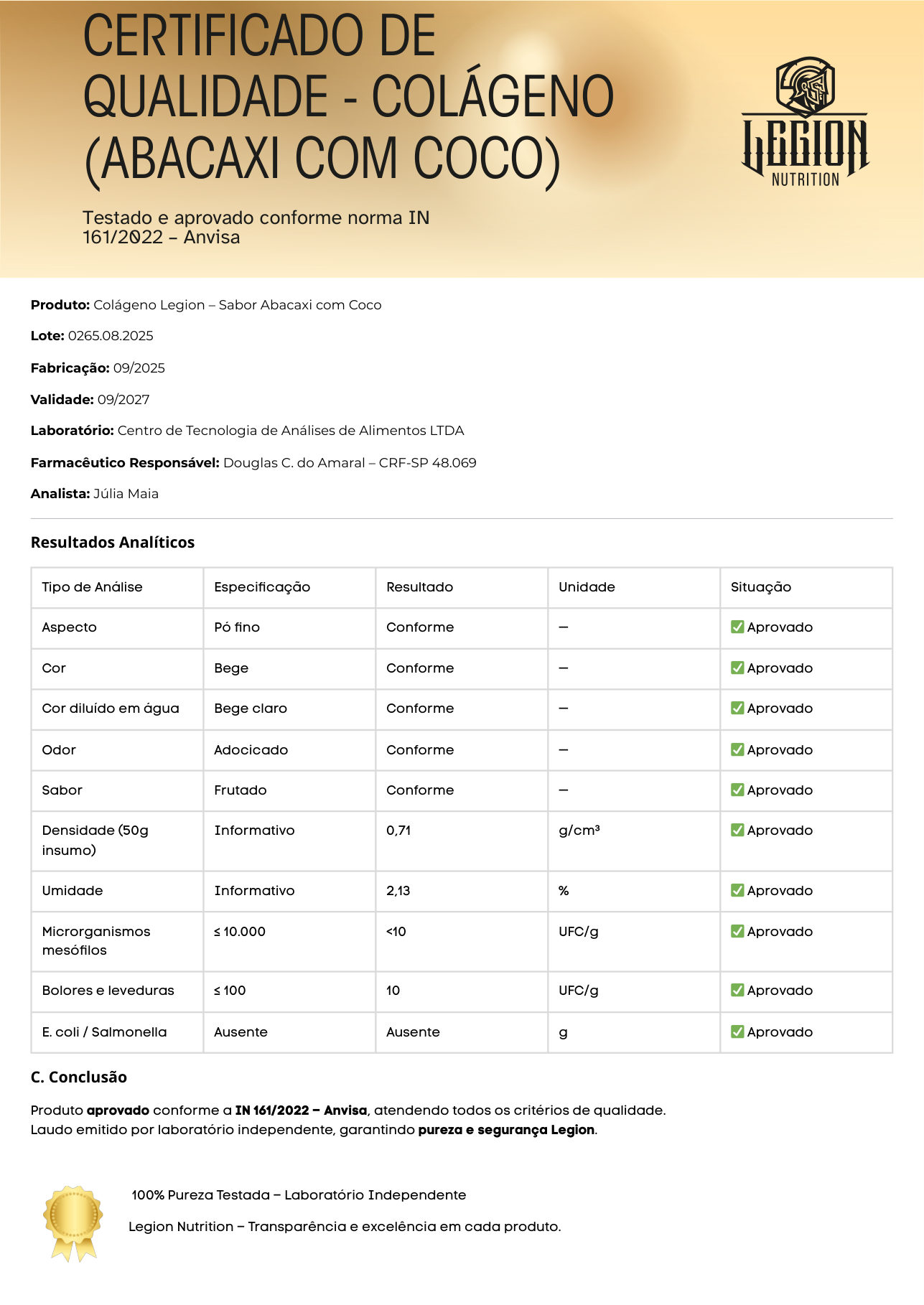Select the check mark for Microrganismos mesófilos
This screenshot has height=1305, width=924.
pos(737,931)
